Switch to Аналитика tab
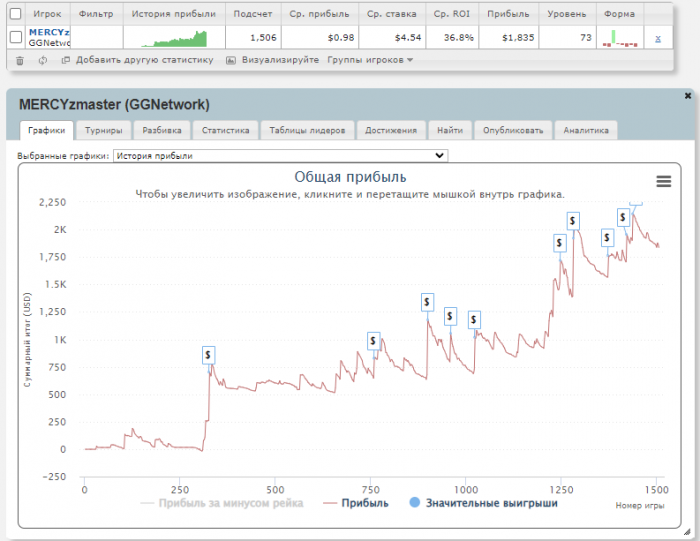 coord(586,130)
